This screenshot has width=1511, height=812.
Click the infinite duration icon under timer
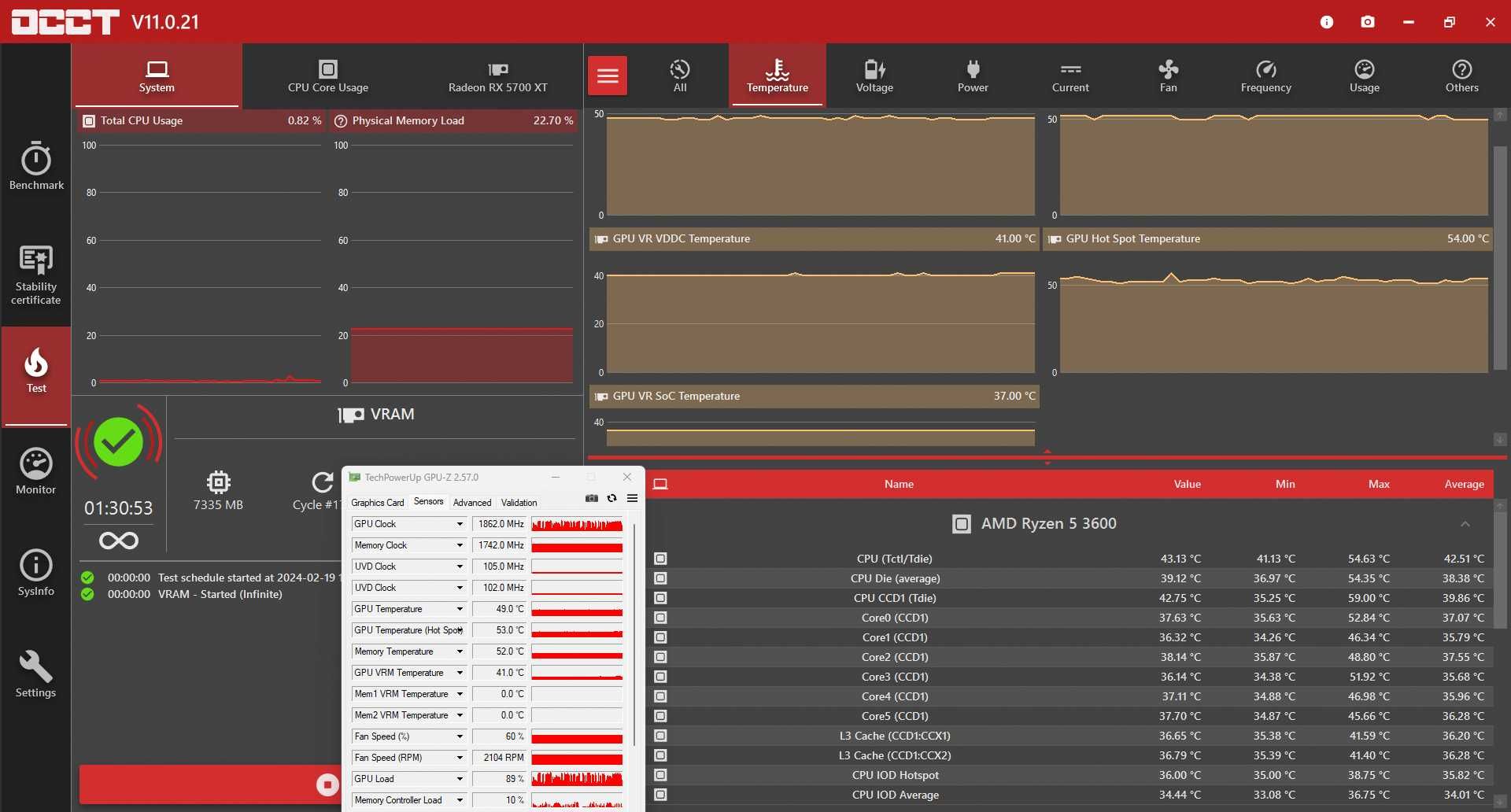119,541
